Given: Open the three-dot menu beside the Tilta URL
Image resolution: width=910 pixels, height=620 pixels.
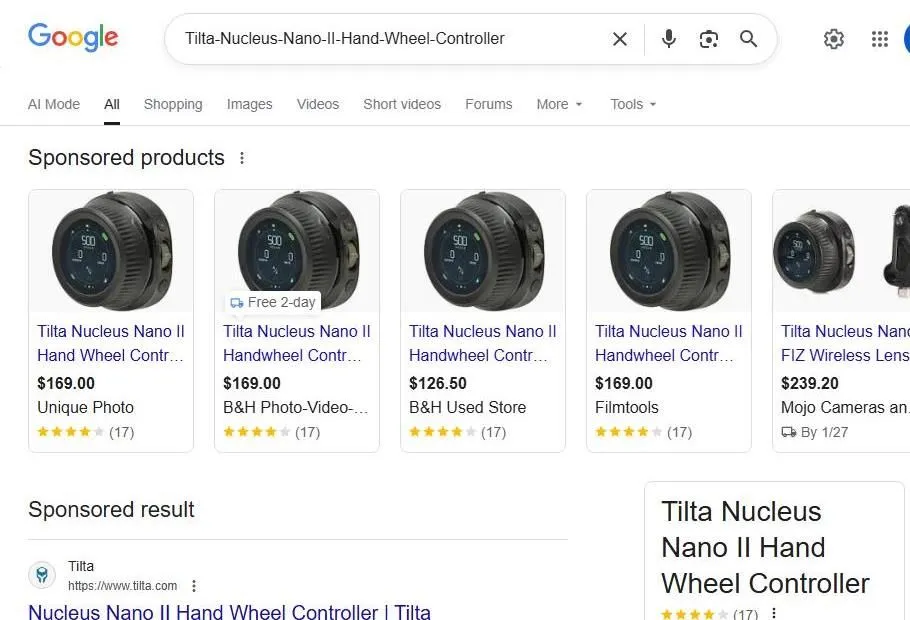Looking at the screenshot, I should pos(194,585).
